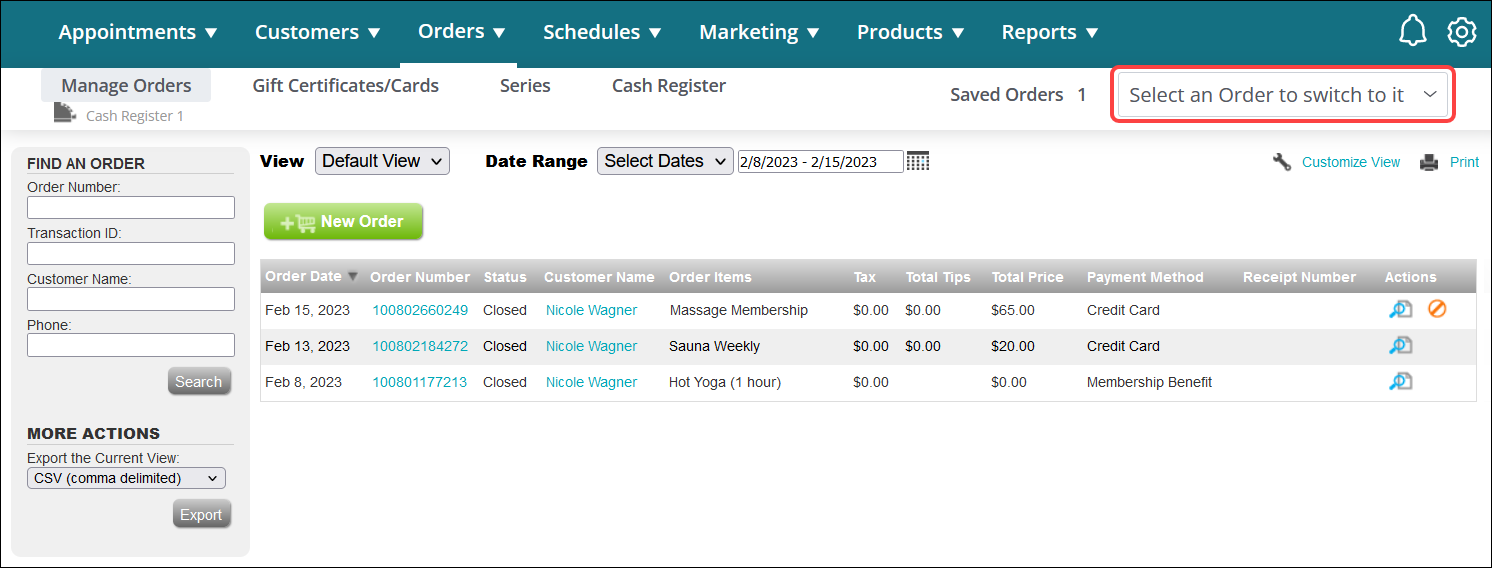
Task: Click the $65.00 total price cell
Action: tap(1013, 310)
